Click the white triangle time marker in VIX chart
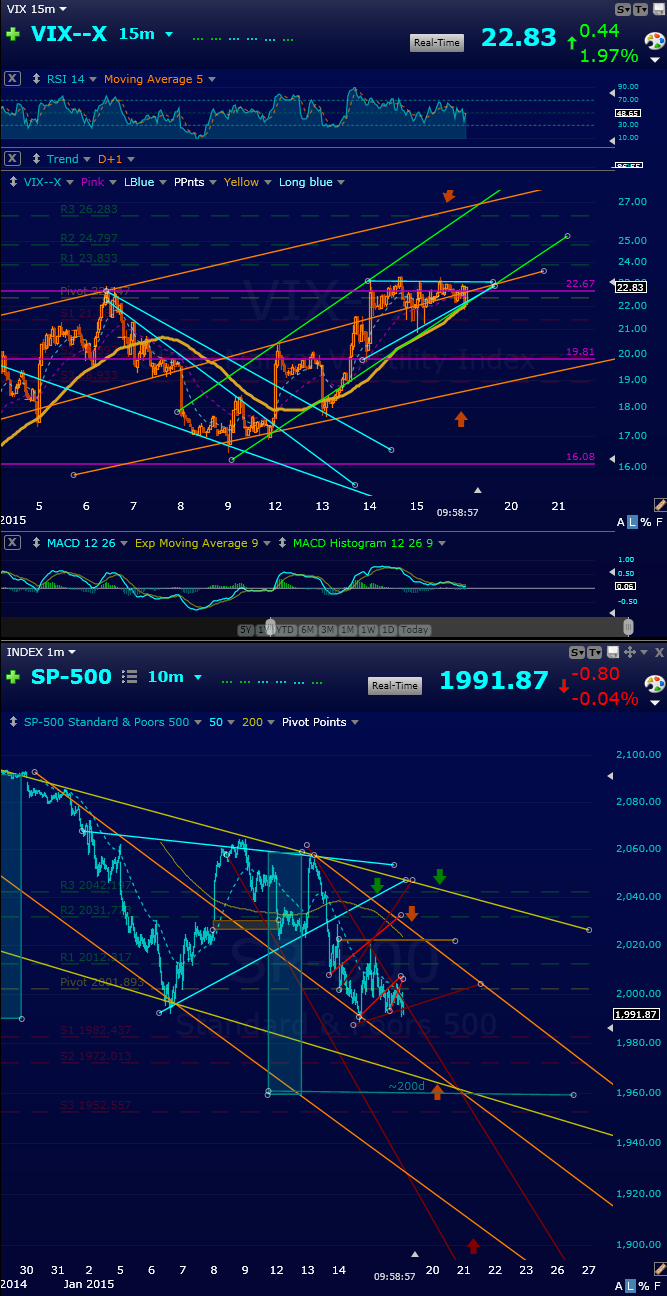Image resolution: width=667 pixels, height=1296 pixels. (478, 490)
